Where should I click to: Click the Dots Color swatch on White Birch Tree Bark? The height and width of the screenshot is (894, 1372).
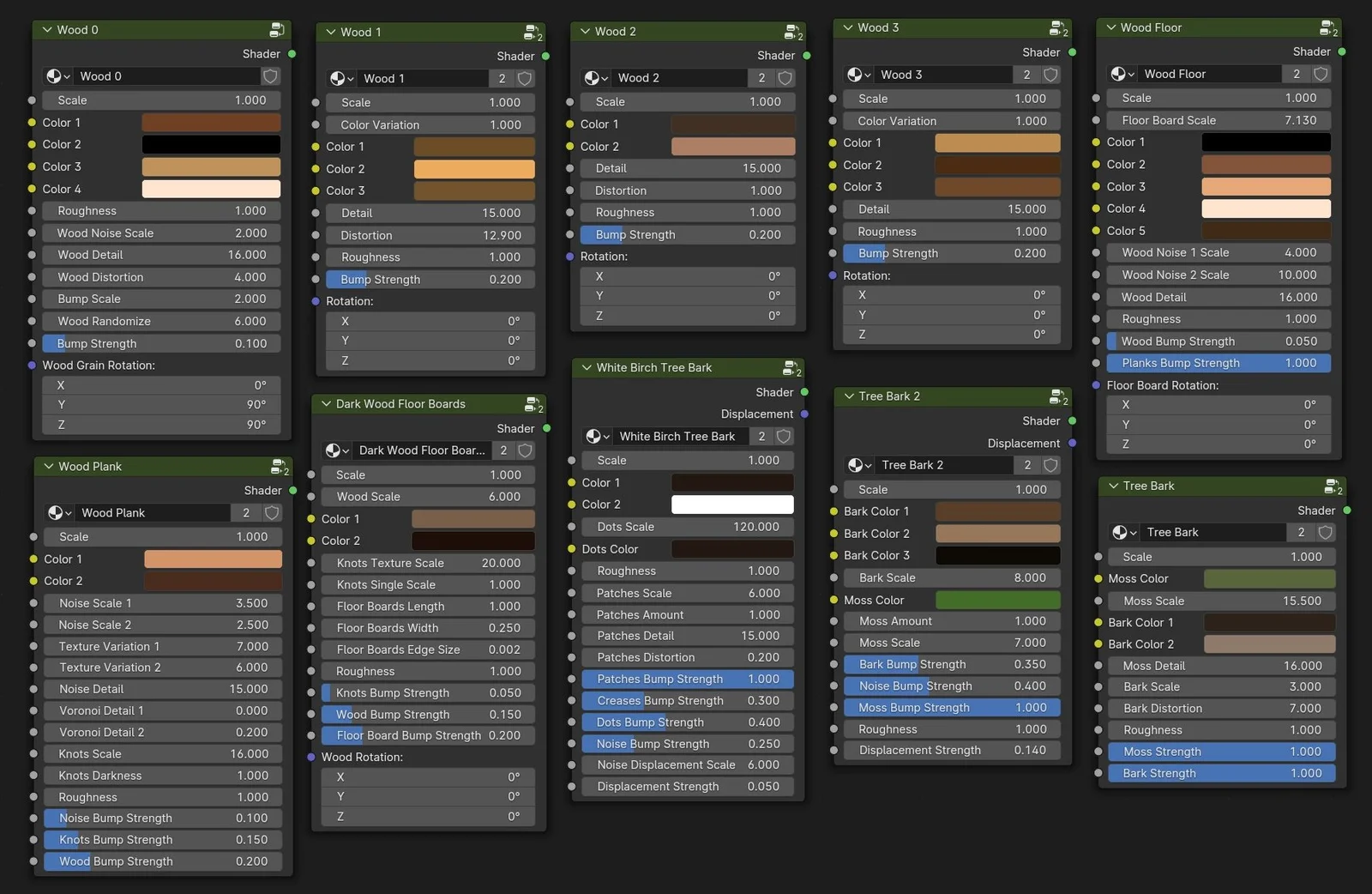(733, 549)
